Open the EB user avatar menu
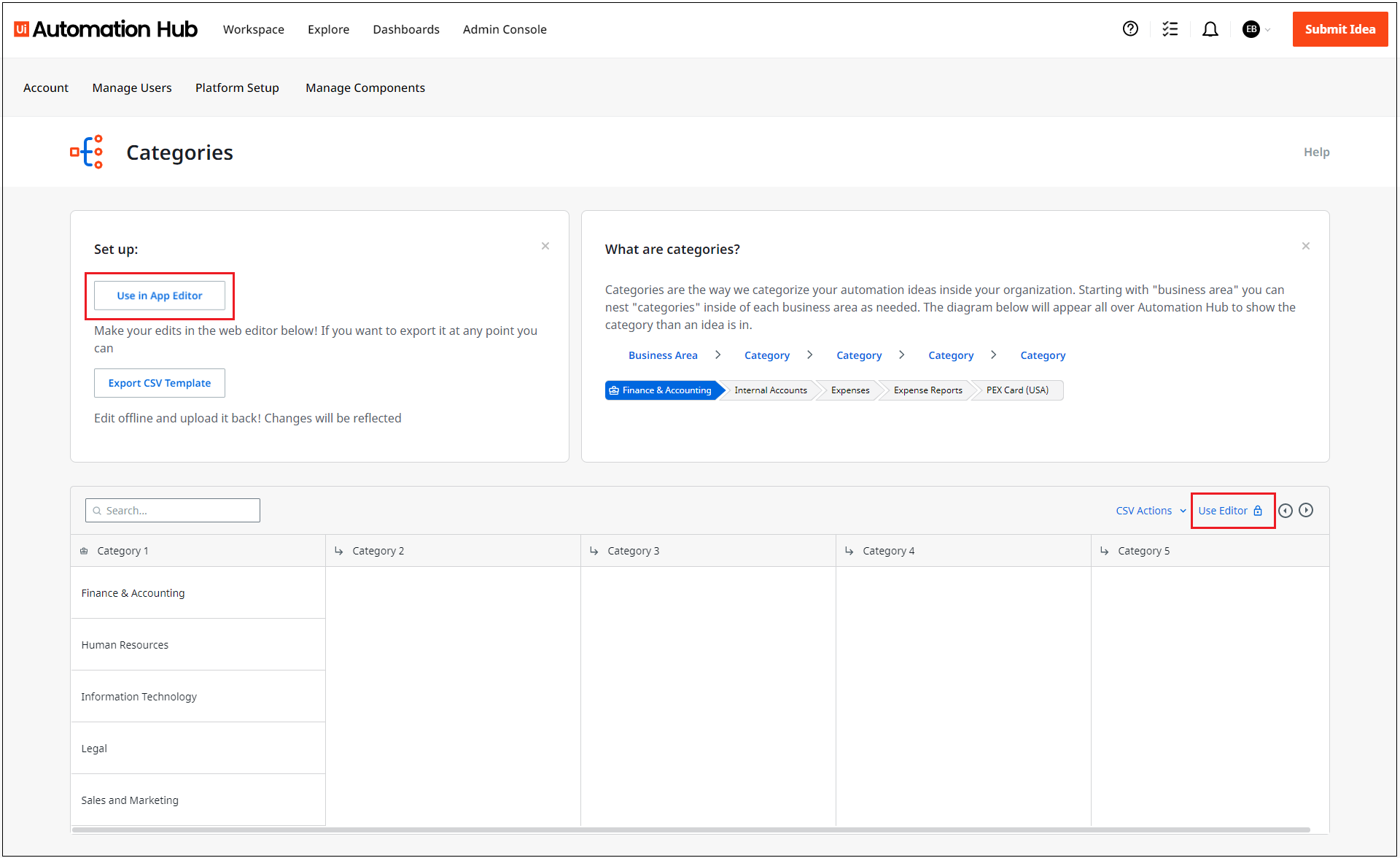1400x858 pixels. pyautogui.click(x=1256, y=29)
